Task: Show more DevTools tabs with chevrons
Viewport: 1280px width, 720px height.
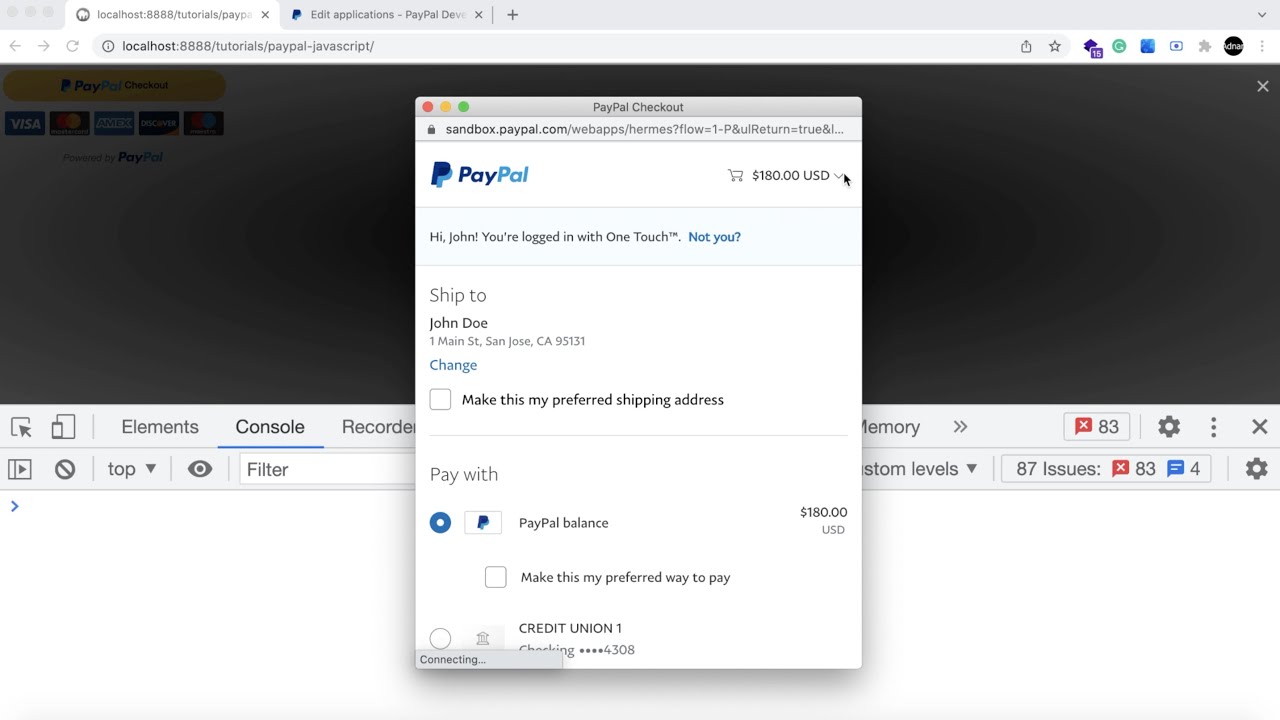Action: (960, 427)
